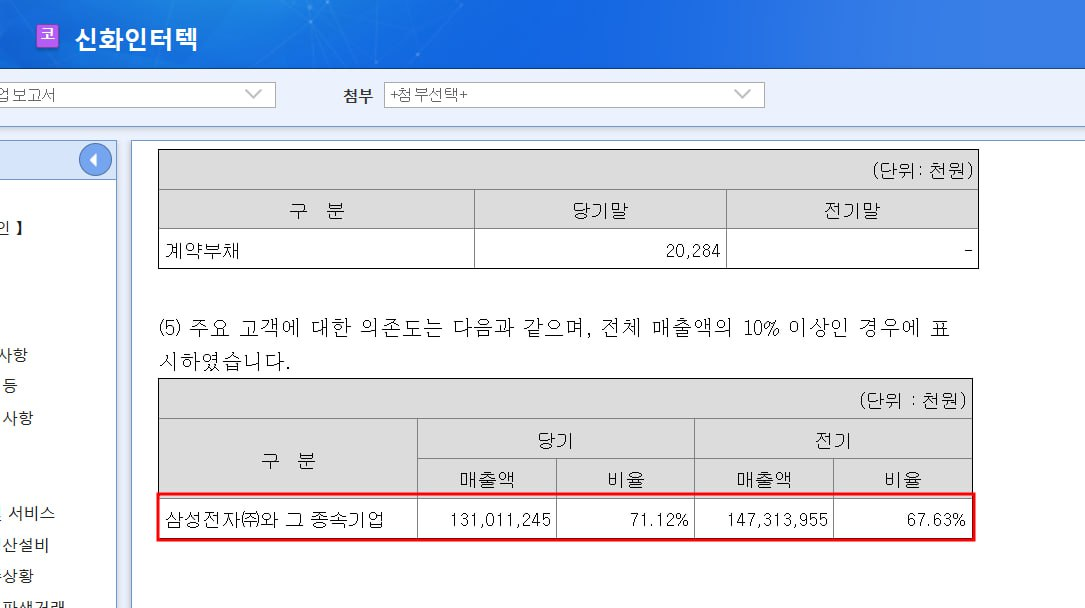Click the '전기말' column header
The height and width of the screenshot is (608, 1085).
852,210
